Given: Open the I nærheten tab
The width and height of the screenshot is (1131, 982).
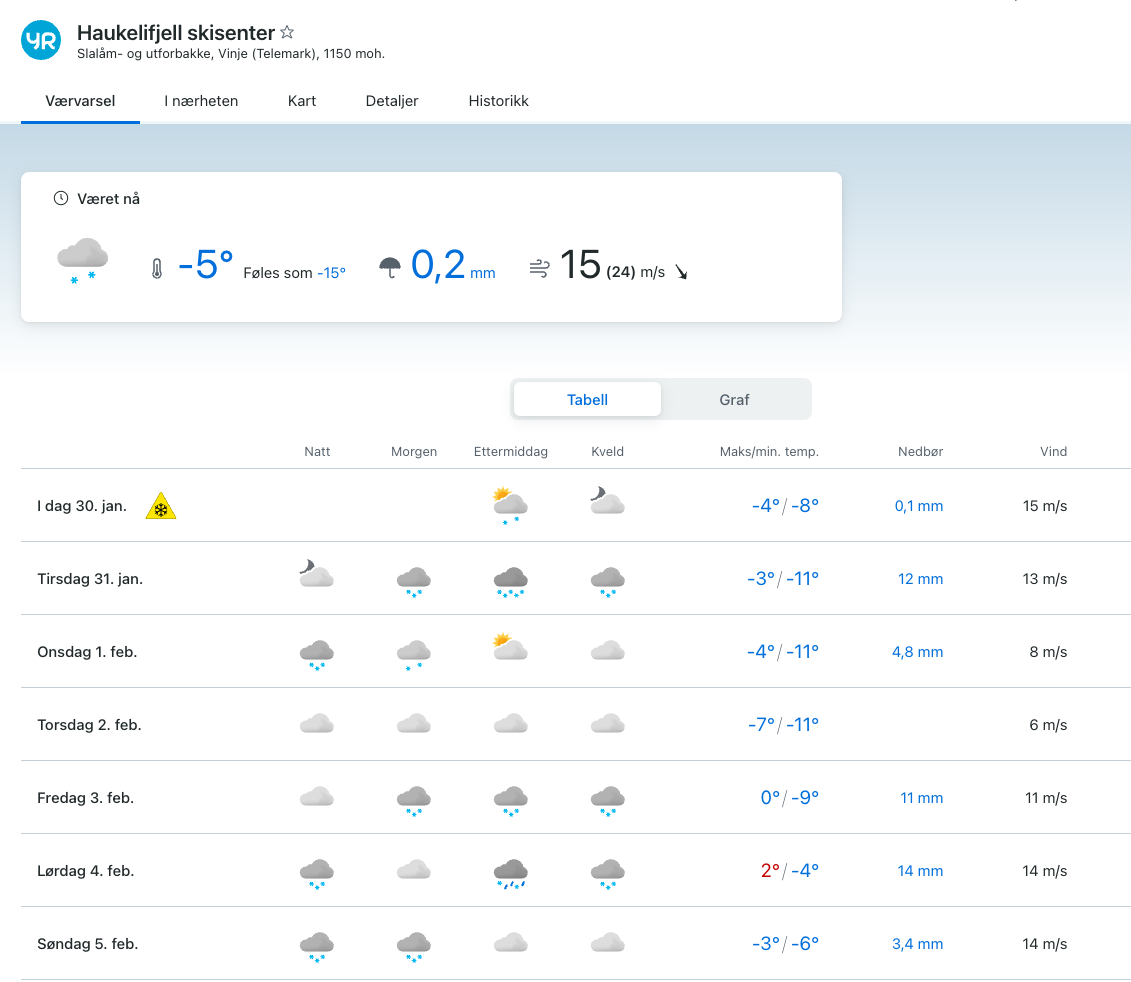Looking at the screenshot, I should pyautogui.click(x=201, y=101).
